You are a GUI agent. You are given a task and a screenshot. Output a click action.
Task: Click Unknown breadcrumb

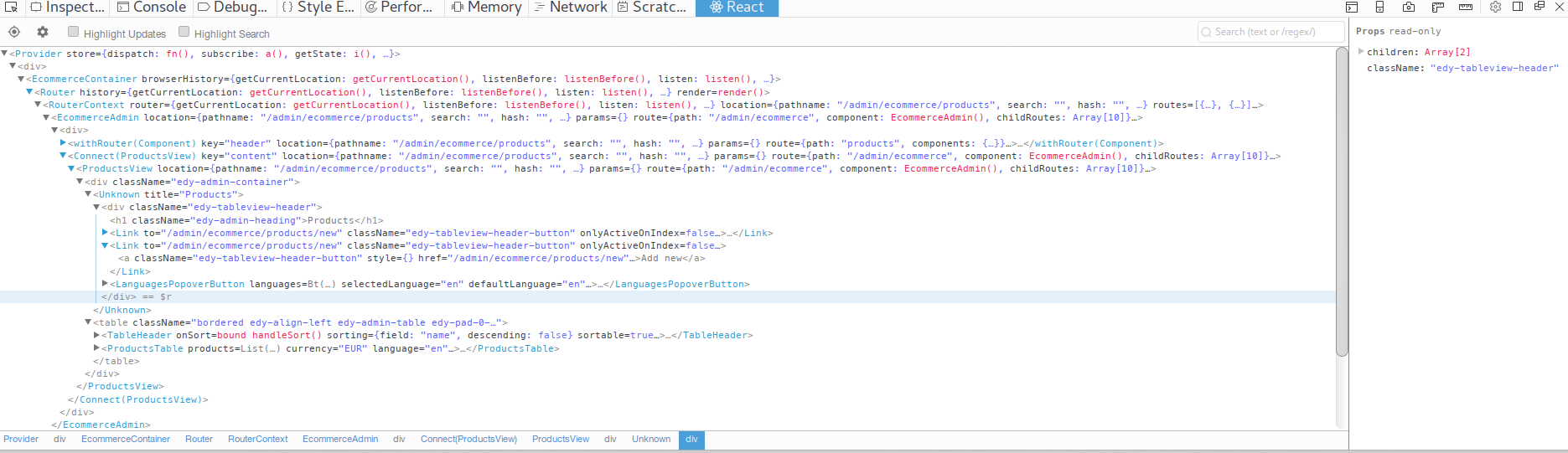click(x=651, y=439)
